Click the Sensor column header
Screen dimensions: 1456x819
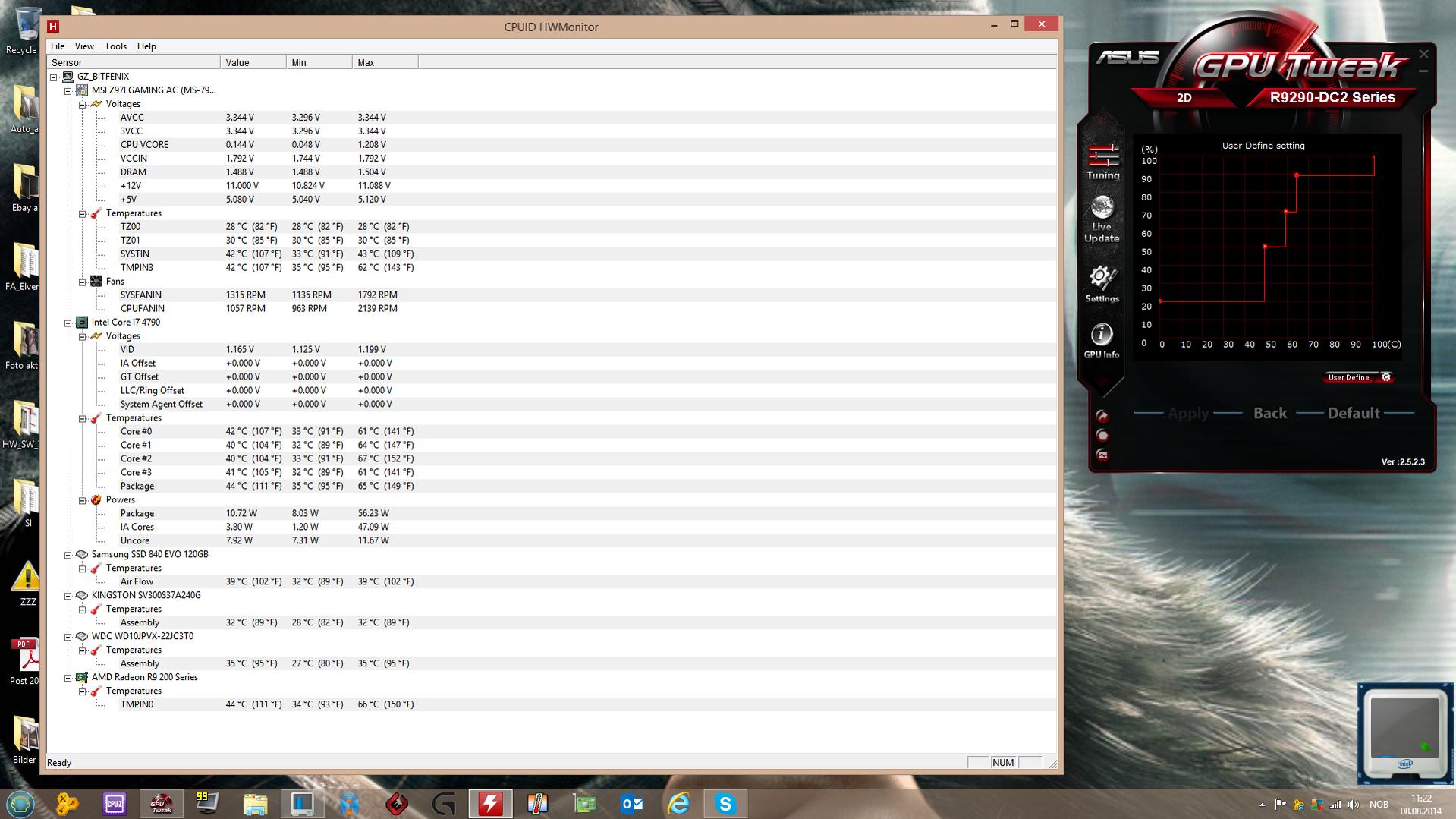(134, 62)
